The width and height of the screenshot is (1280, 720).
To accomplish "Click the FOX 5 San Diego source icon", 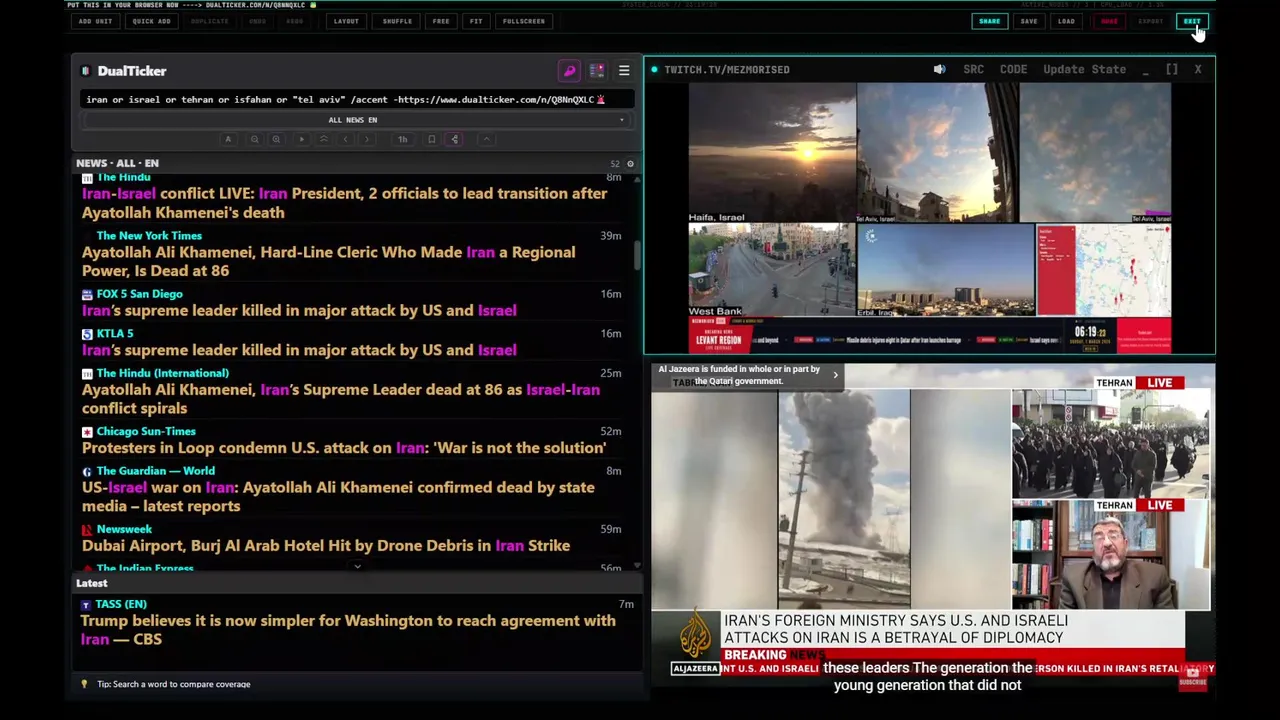I will click(x=87, y=294).
